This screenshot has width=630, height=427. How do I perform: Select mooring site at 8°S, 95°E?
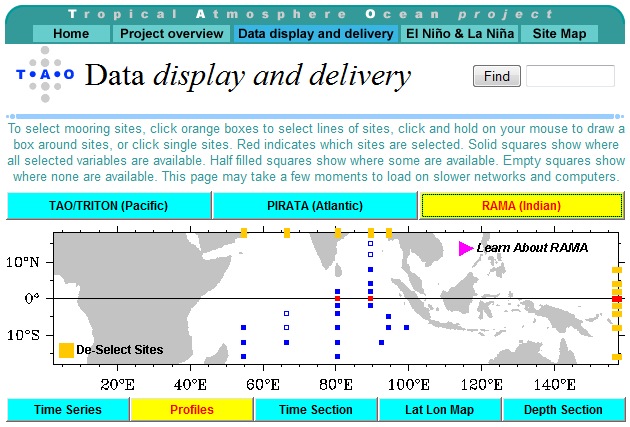click(389, 328)
